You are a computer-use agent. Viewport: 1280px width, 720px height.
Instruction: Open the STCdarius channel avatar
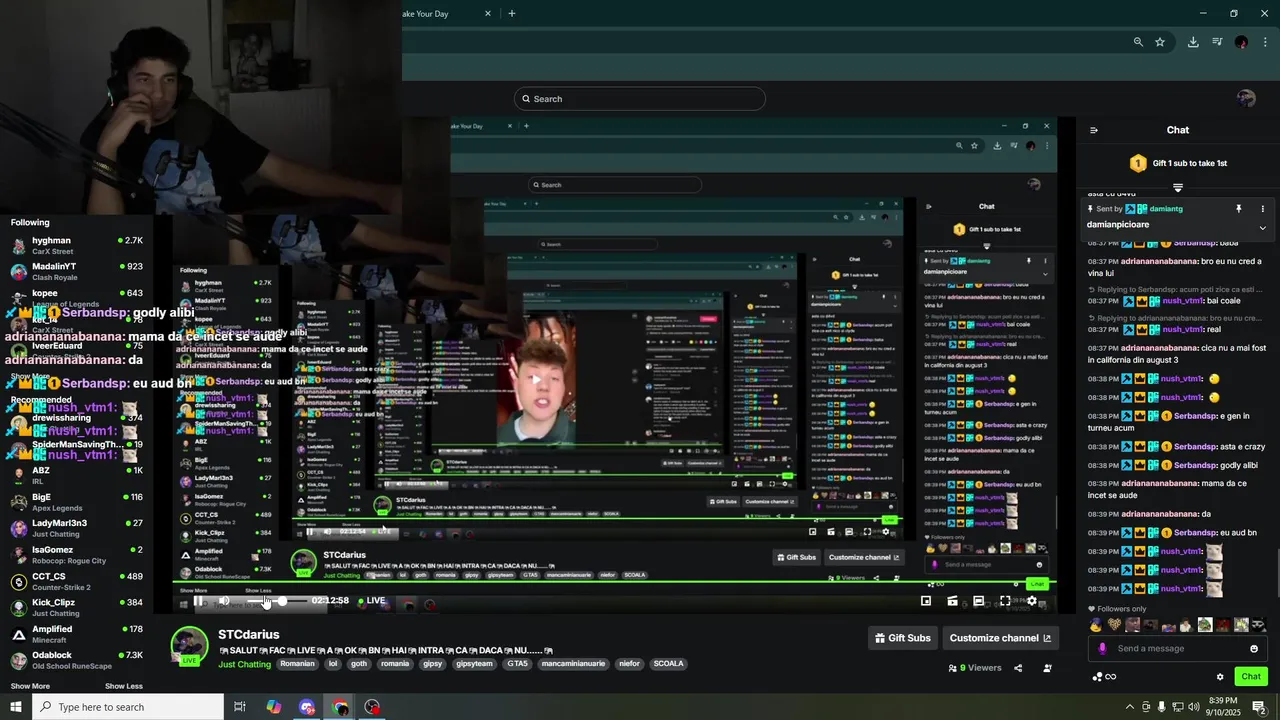(189, 646)
